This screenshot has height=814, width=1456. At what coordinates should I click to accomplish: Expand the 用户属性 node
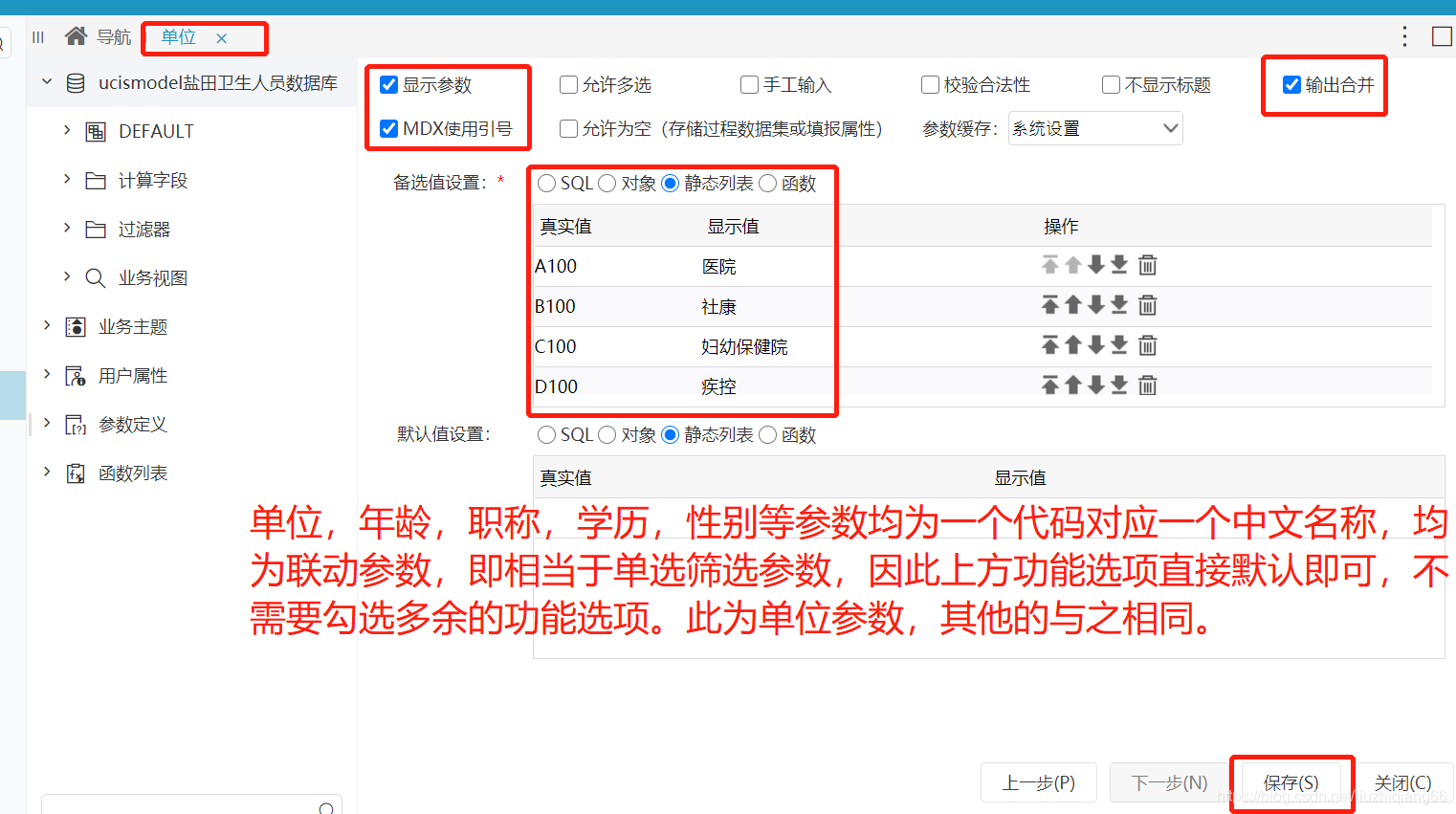pyautogui.click(x=47, y=374)
